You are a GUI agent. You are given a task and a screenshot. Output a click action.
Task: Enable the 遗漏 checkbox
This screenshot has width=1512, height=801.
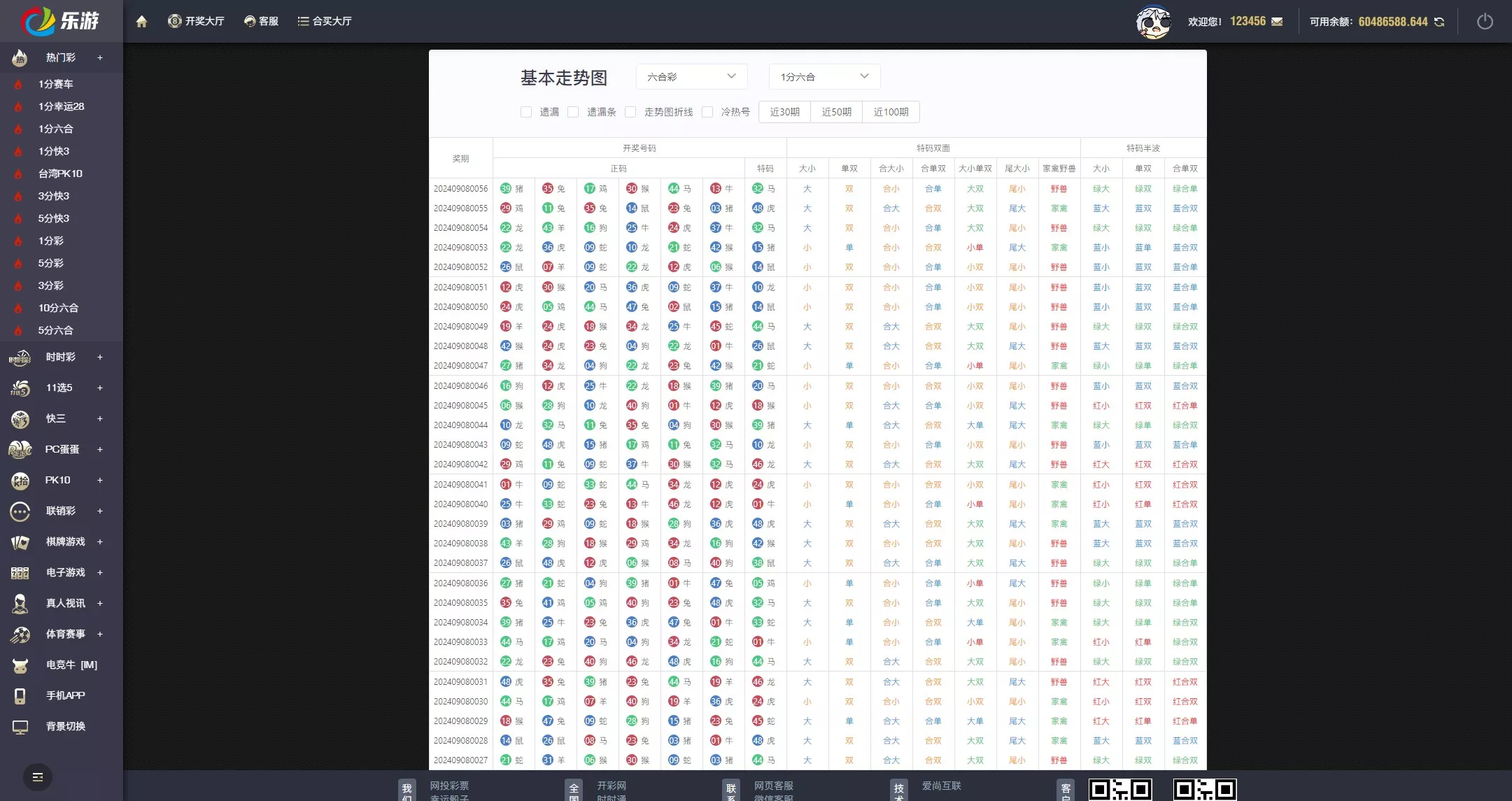pyautogui.click(x=526, y=112)
